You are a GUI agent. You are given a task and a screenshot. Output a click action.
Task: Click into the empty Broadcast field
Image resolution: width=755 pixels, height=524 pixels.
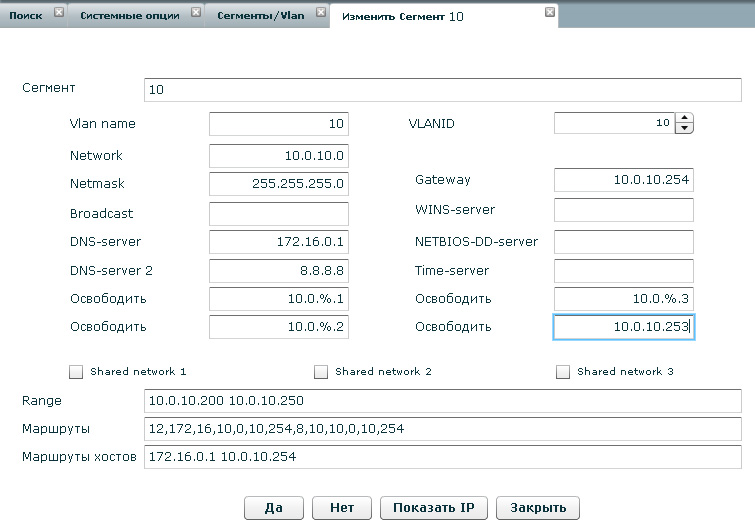point(279,214)
